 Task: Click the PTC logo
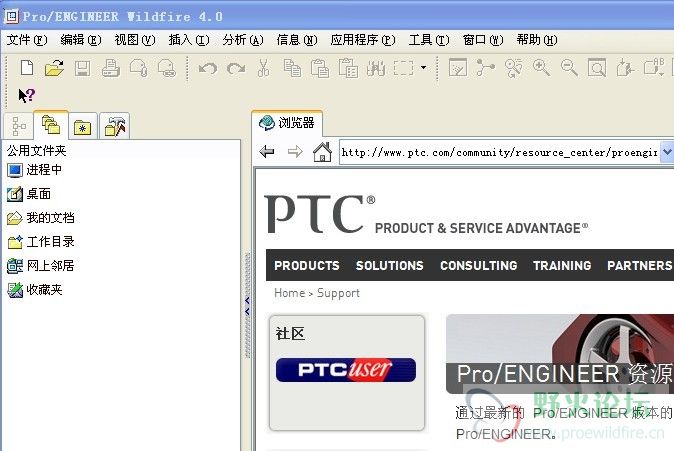[320, 214]
